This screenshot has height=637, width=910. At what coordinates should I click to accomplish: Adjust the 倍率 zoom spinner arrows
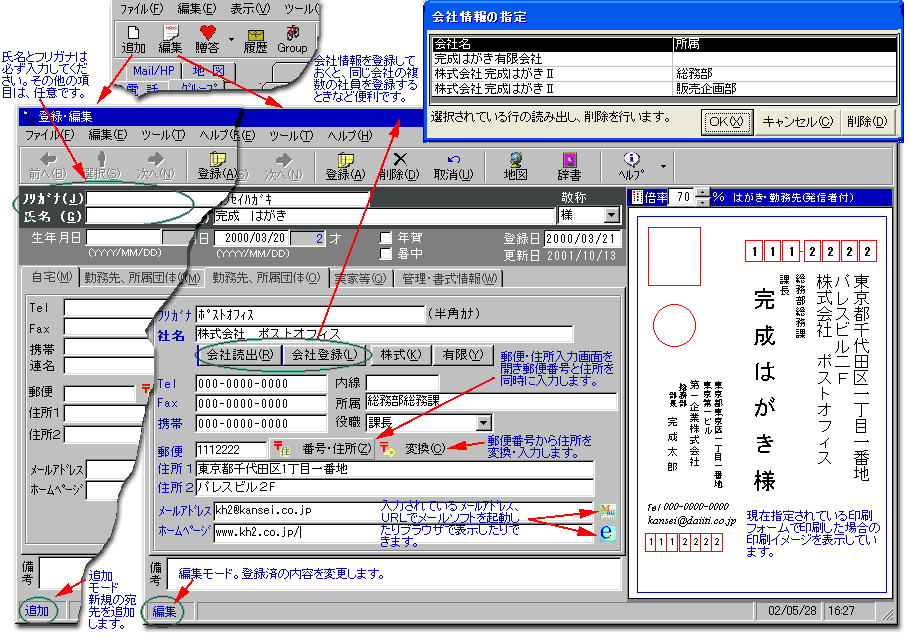702,197
